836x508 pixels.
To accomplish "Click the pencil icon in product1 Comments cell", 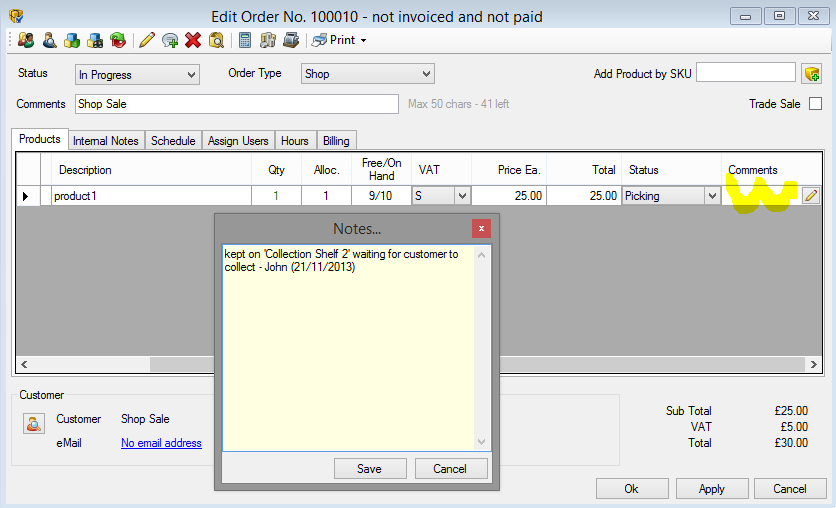I will coord(810,196).
